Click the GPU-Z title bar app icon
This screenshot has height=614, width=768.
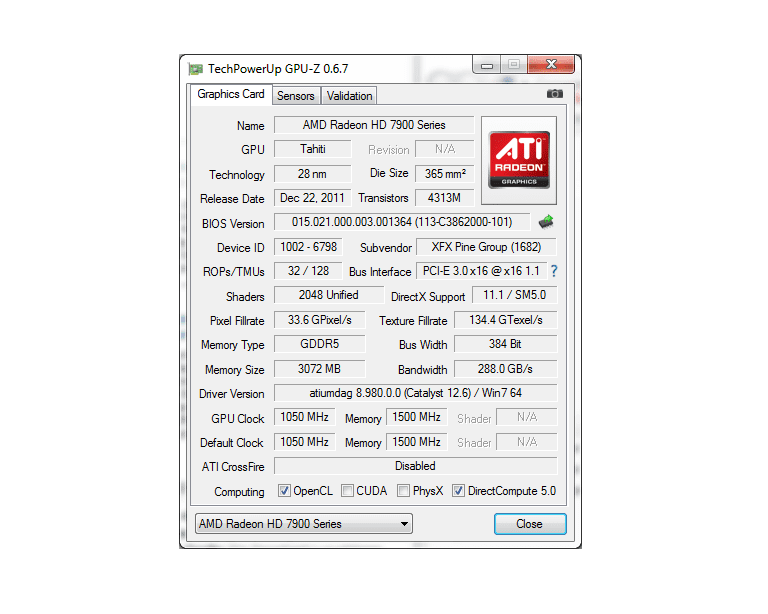[195, 69]
